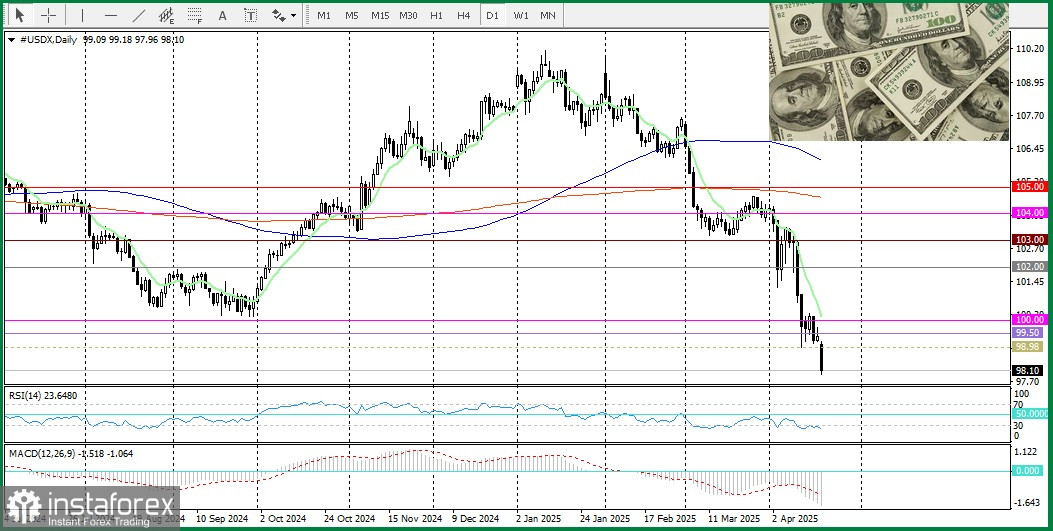The width and height of the screenshot is (1053, 531).
Task: Choose the vertical line drawing tool
Action: tap(83, 15)
